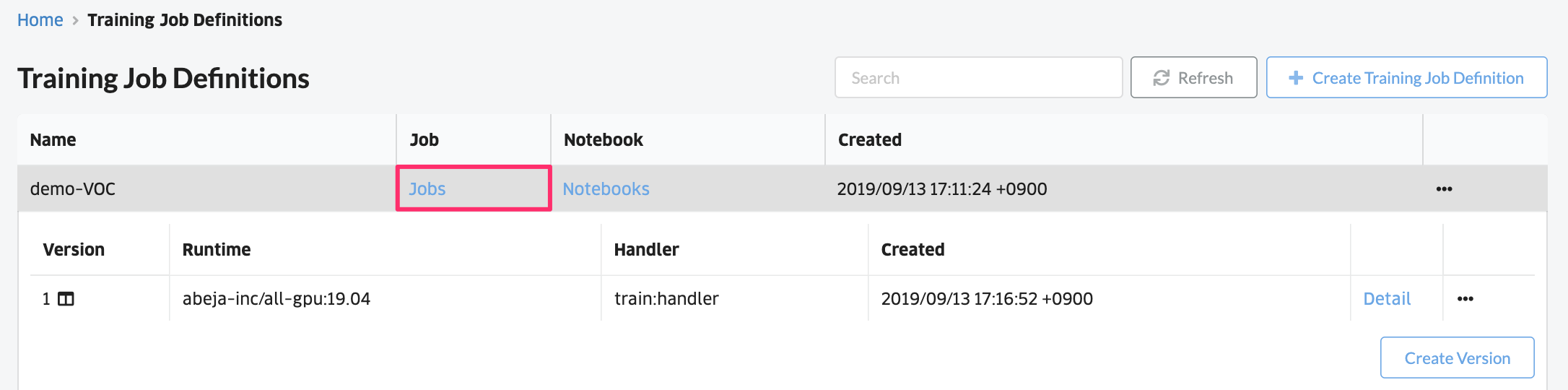The height and width of the screenshot is (390, 1568).
Task: Open the Jobs link for demo-VOC
Action: click(427, 189)
